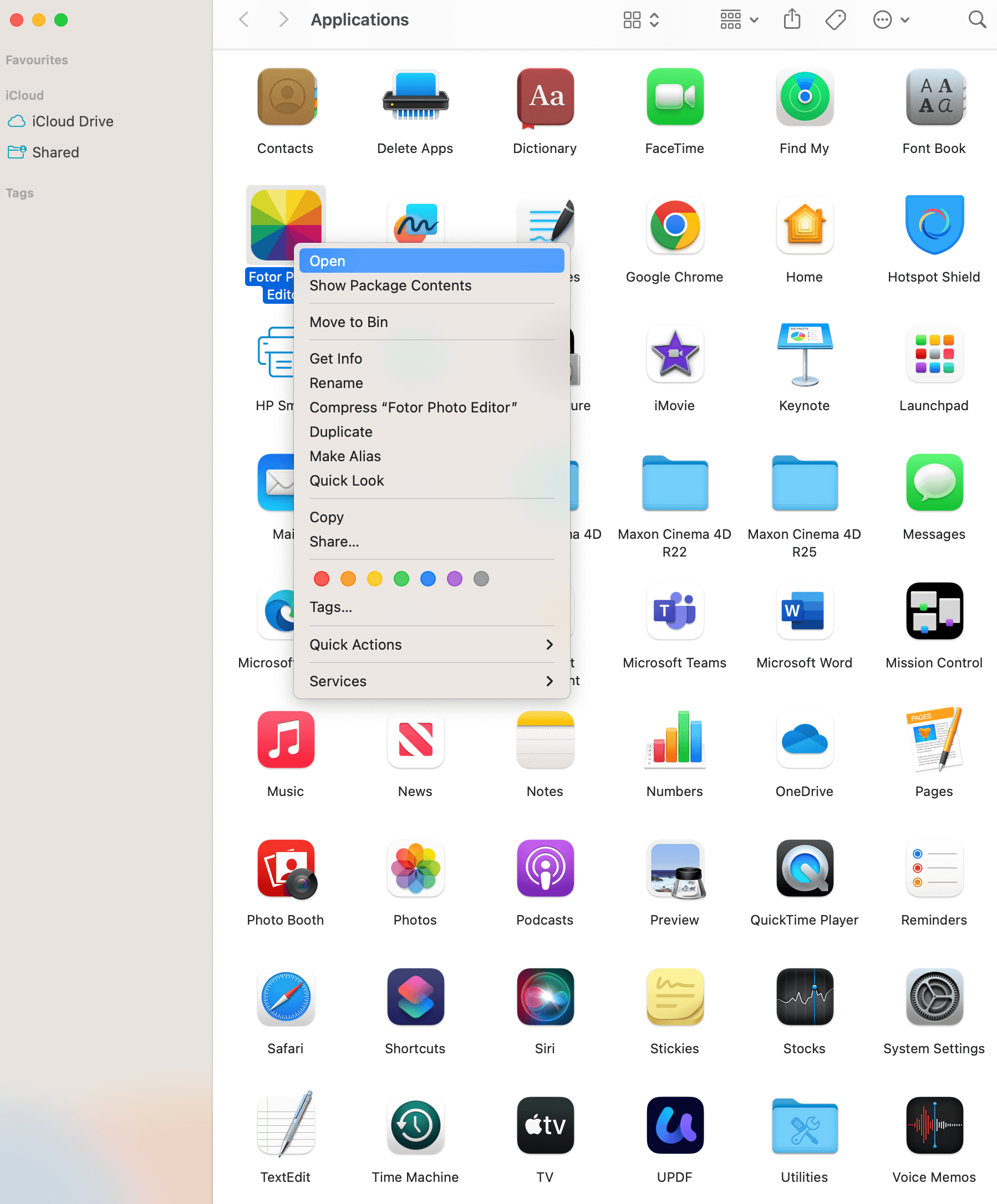Choose Open in the context menu
997x1204 pixels.
click(431, 261)
